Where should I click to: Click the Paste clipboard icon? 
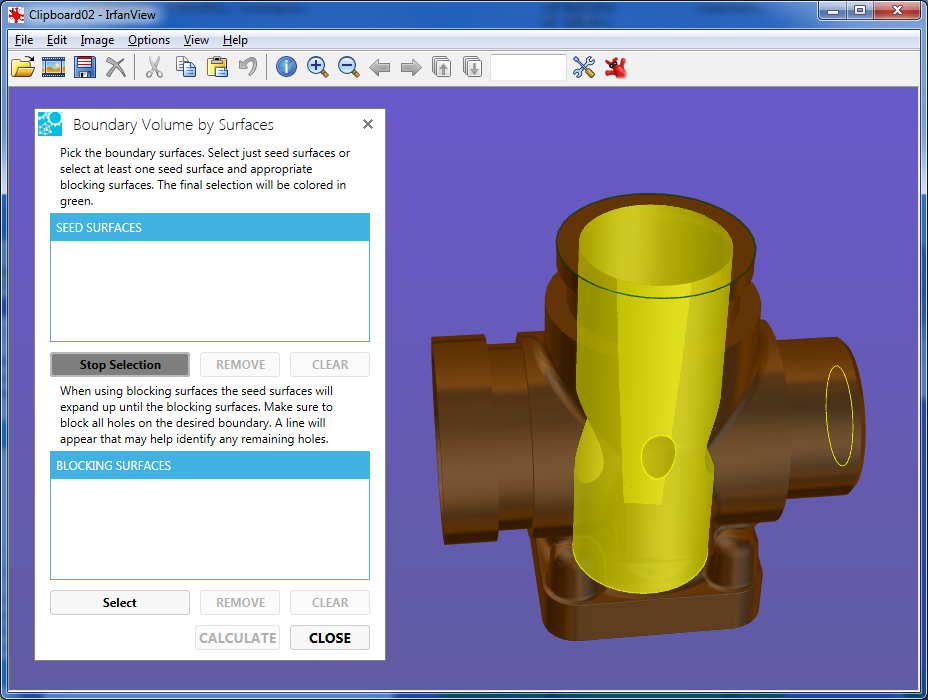pos(217,67)
